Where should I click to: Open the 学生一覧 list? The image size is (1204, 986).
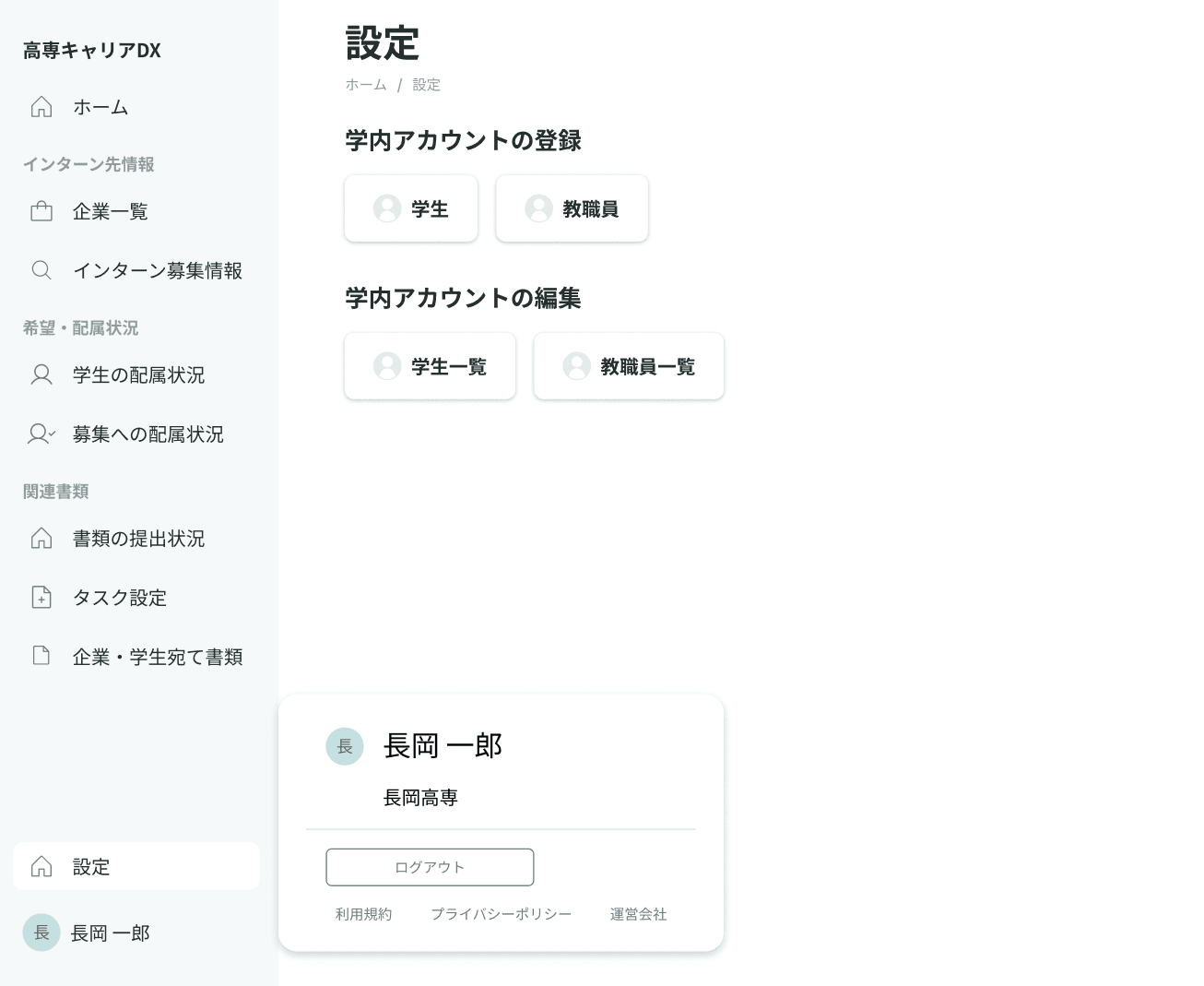[x=430, y=365]
